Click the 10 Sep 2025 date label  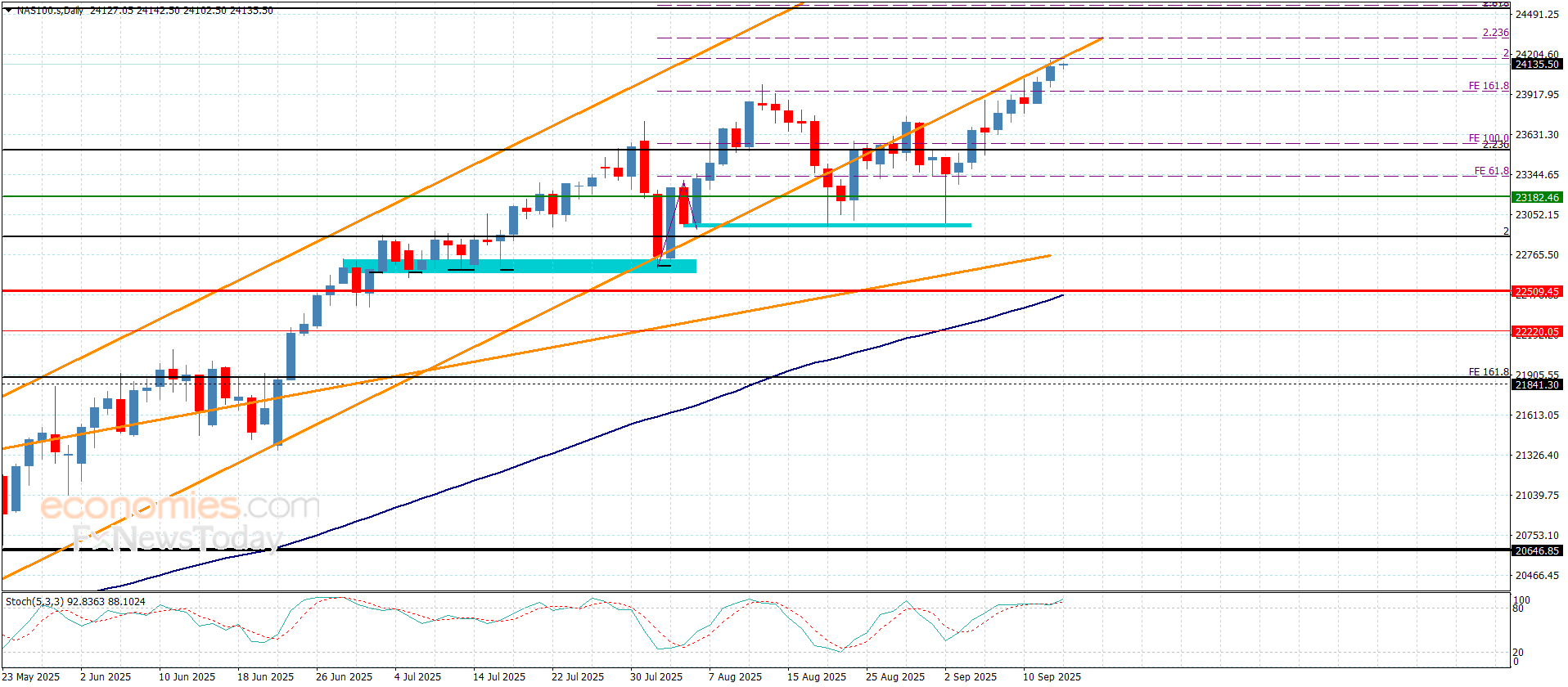[1052, 676]
